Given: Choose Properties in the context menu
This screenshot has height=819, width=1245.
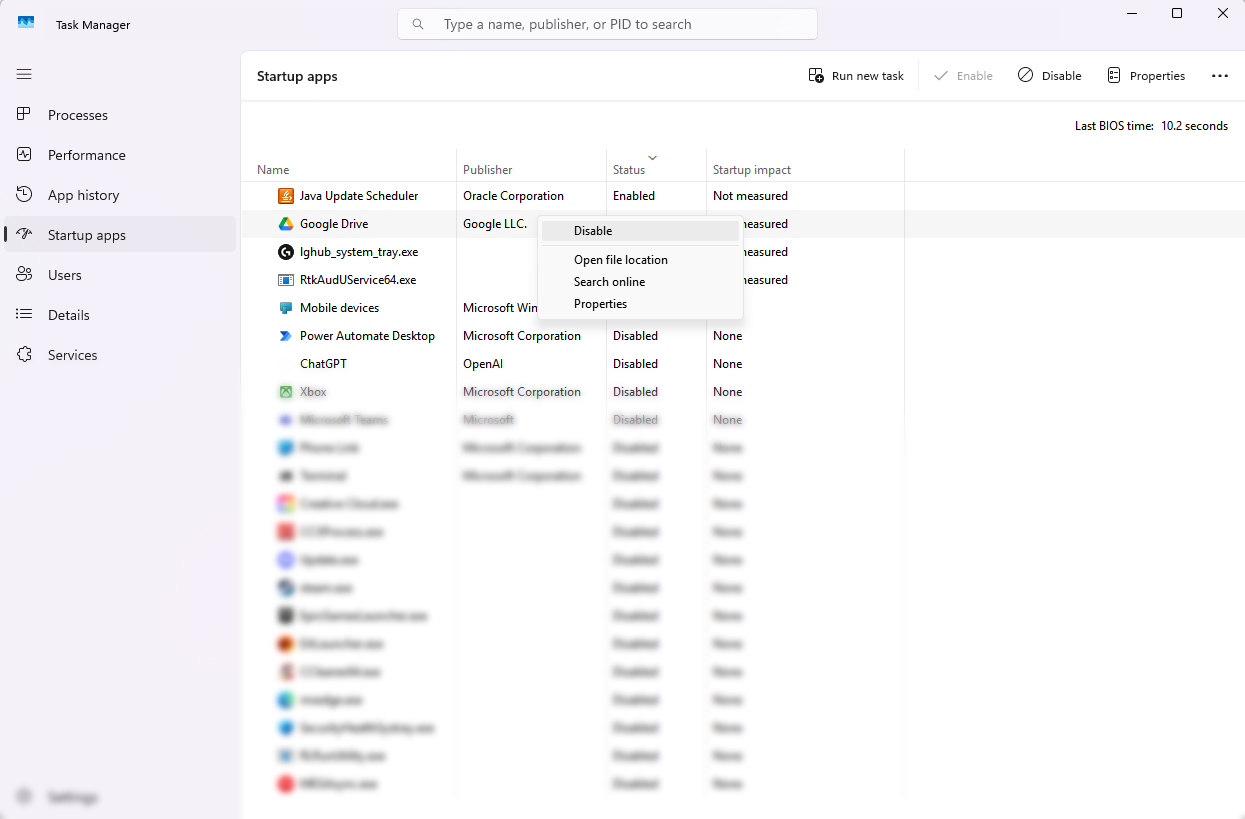Looking at the screenshot, I should coord(640,304).
